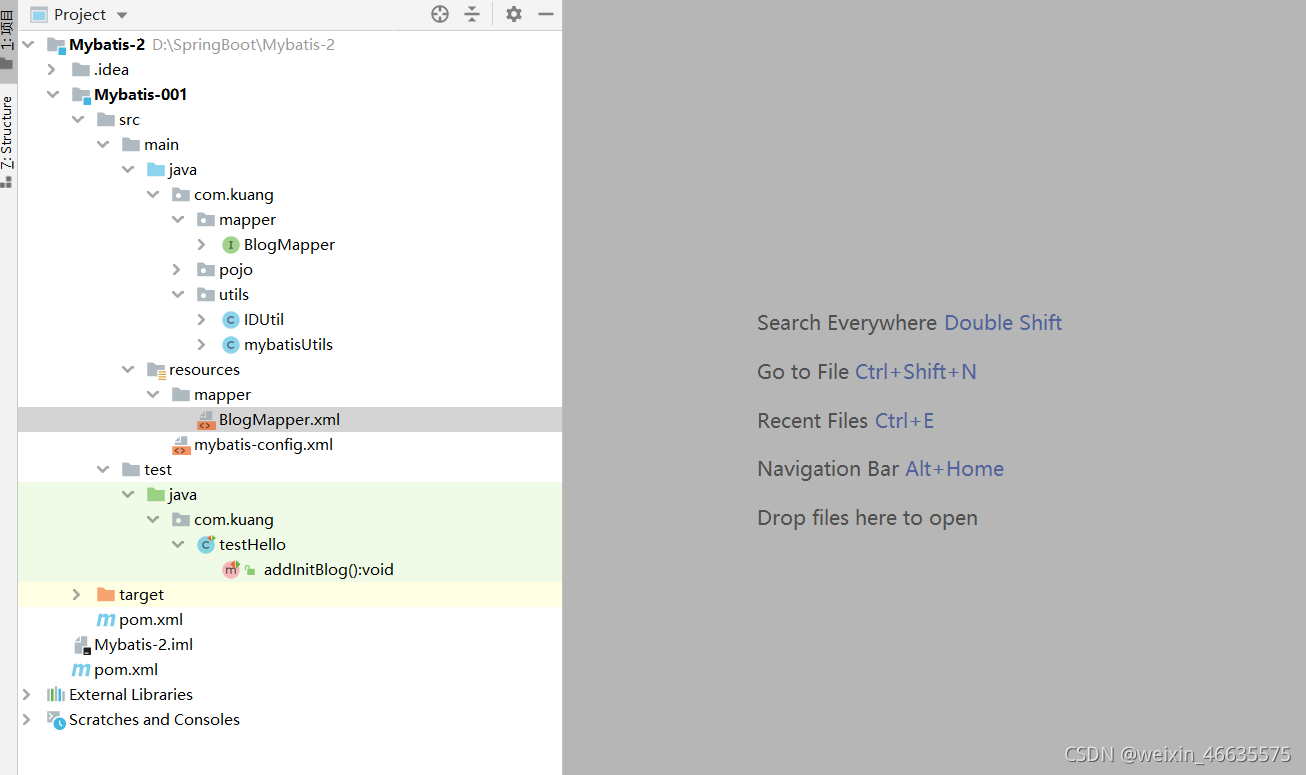Screen dimensions: 1306x775
Task: Click the mapper package icon under com.kuang
Action: (206, 219)
